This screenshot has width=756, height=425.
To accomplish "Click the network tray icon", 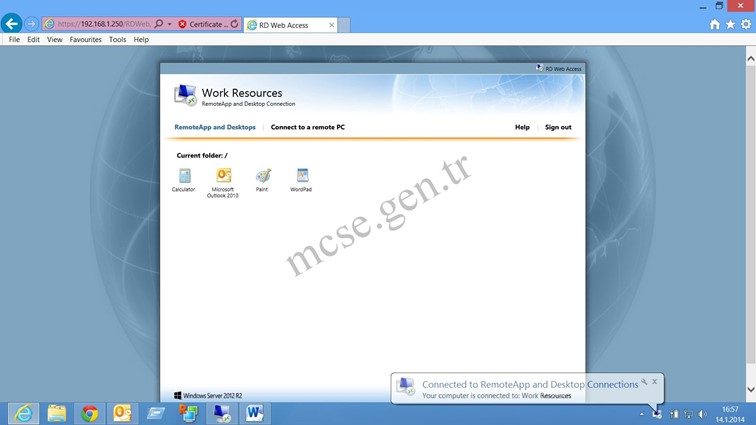I will 688,414.
